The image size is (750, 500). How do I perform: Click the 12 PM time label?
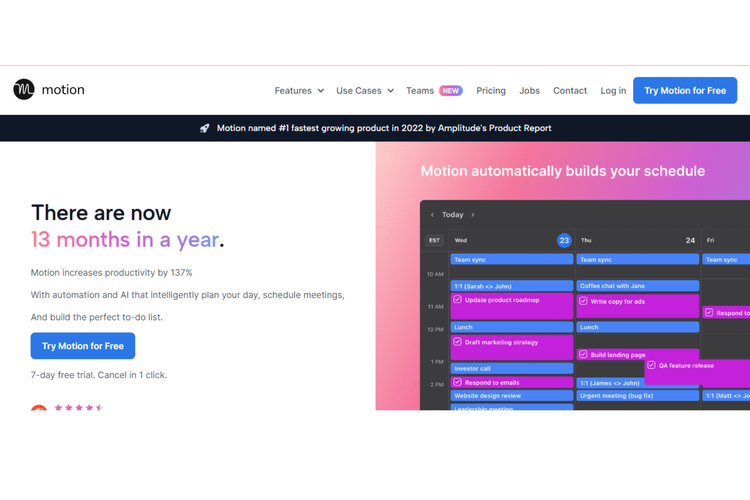435,329
